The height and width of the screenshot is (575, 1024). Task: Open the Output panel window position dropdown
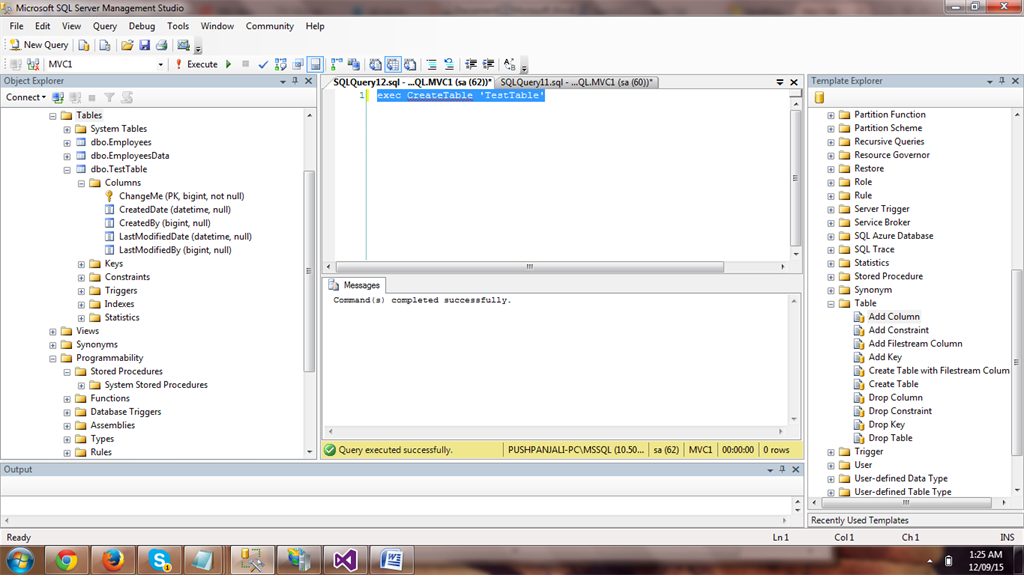770,470
